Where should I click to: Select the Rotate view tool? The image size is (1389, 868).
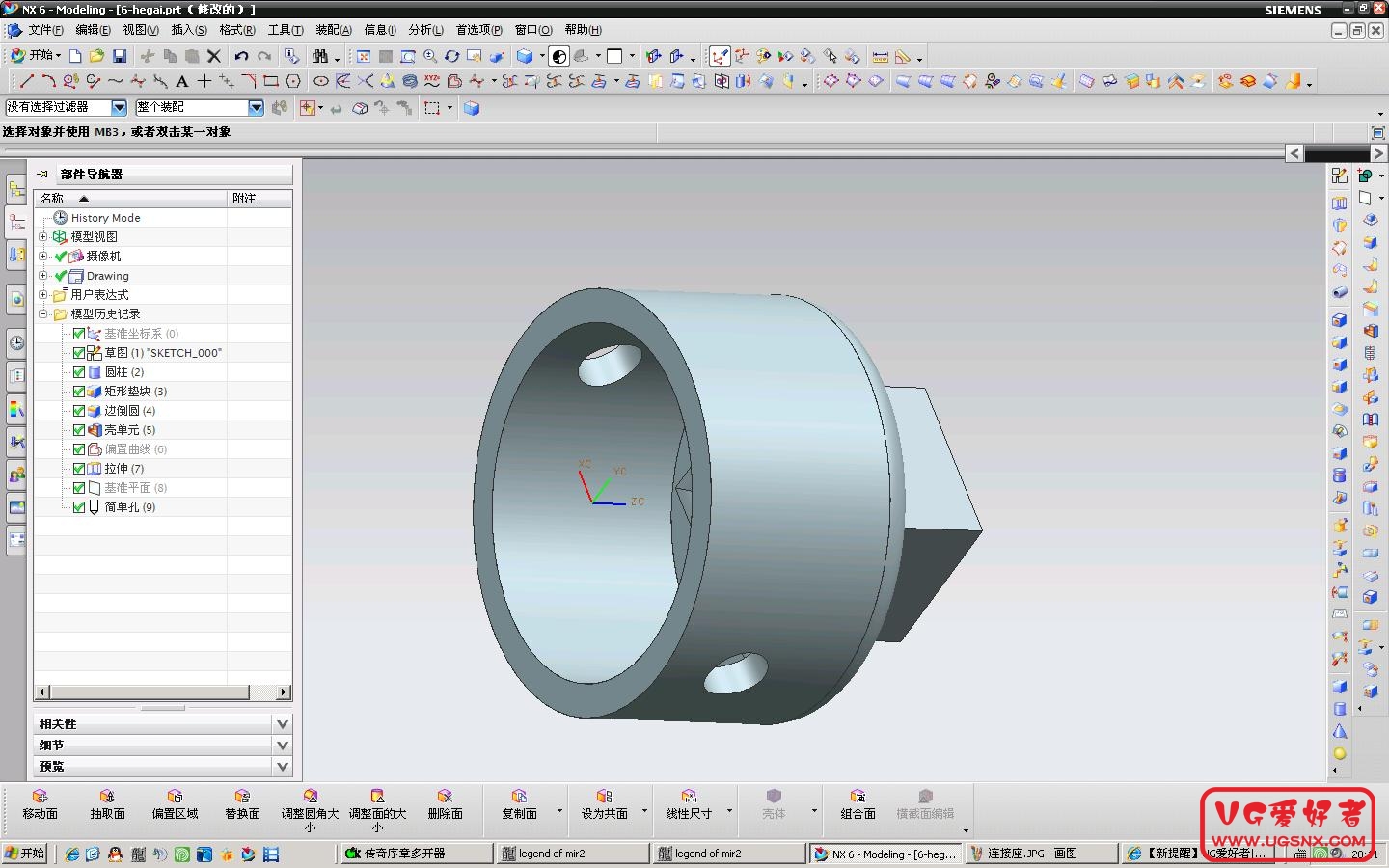[452, 56]
